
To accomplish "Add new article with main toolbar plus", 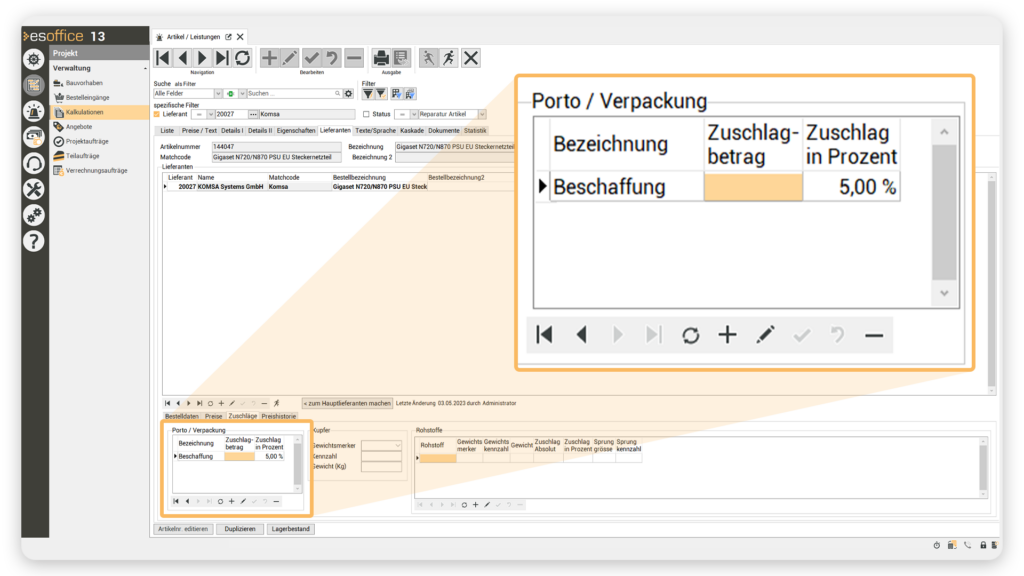I will 269,58.
